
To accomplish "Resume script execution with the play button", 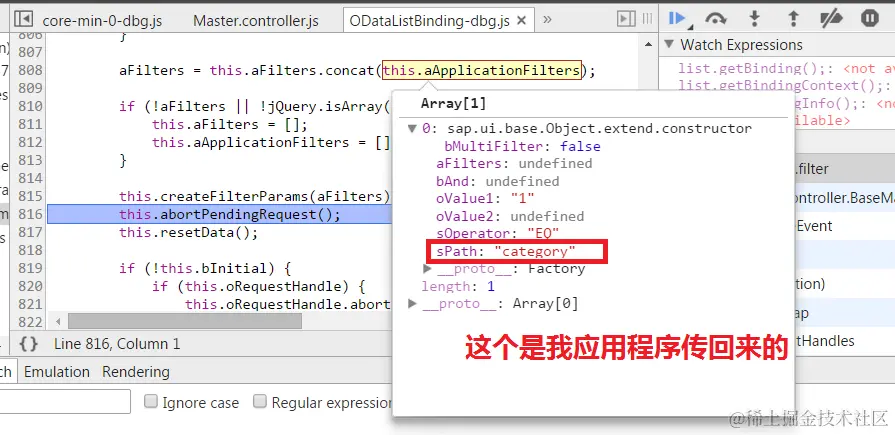I will pos(677,19).
